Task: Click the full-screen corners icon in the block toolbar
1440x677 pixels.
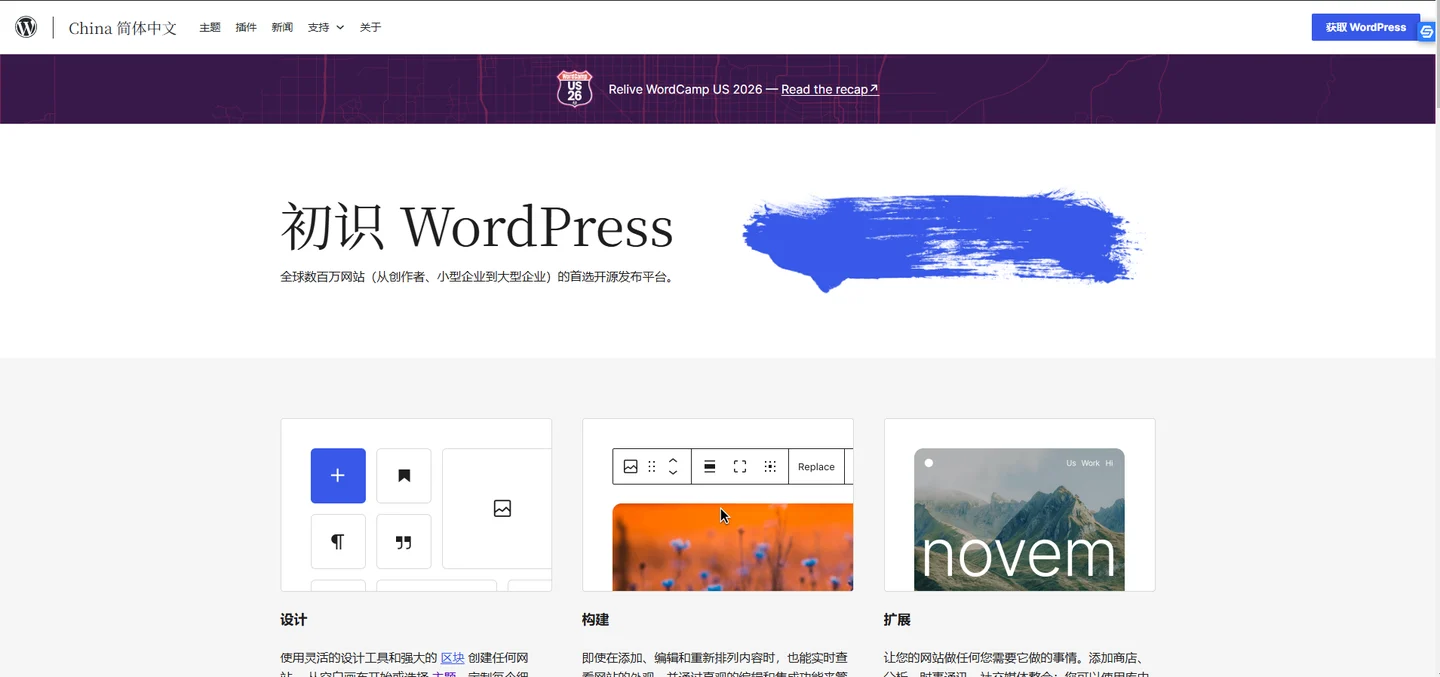Action: click(740, 467)
